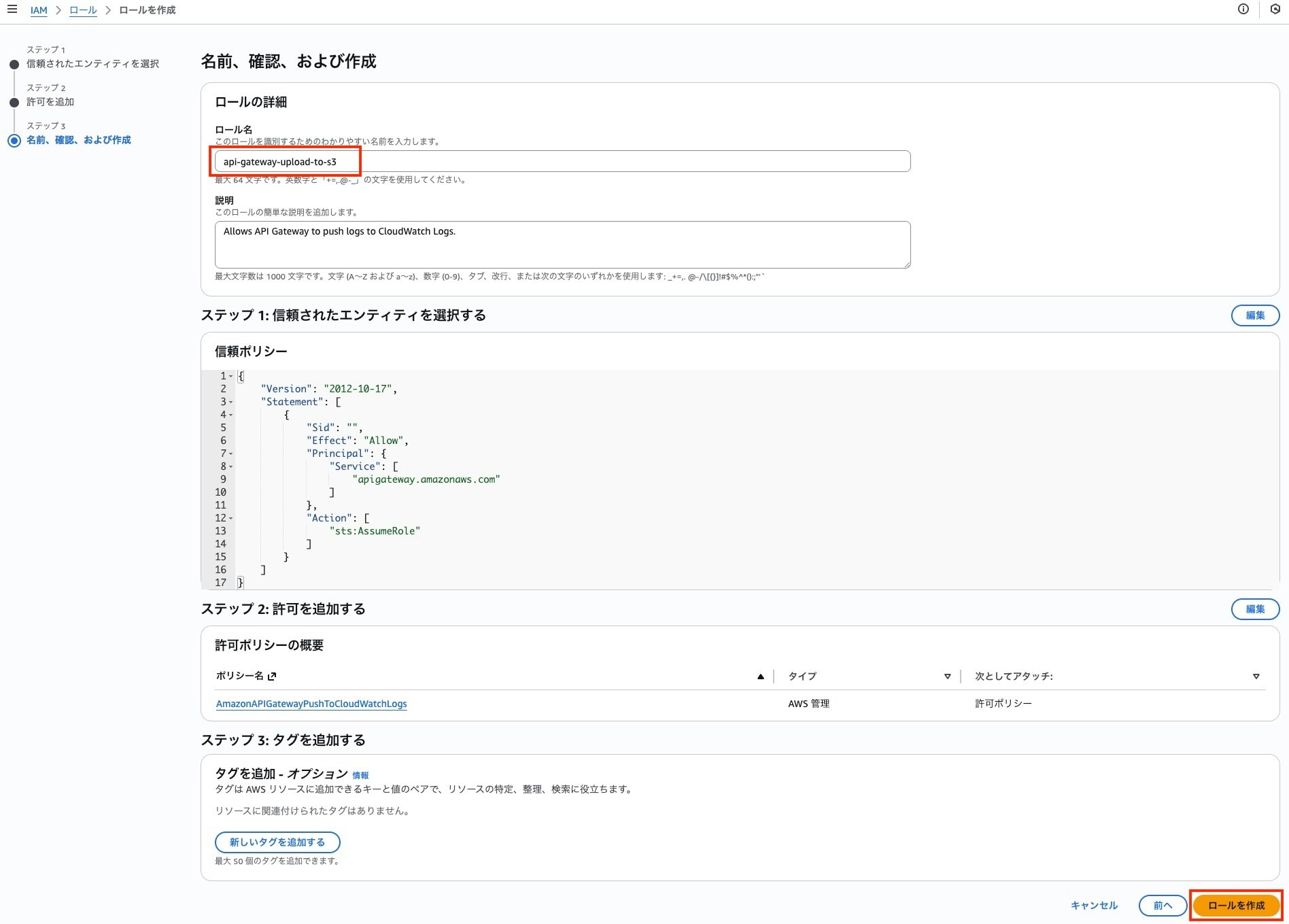
Task: Click "sts:AssumeRole" text in policy
Action: point(375,531)
